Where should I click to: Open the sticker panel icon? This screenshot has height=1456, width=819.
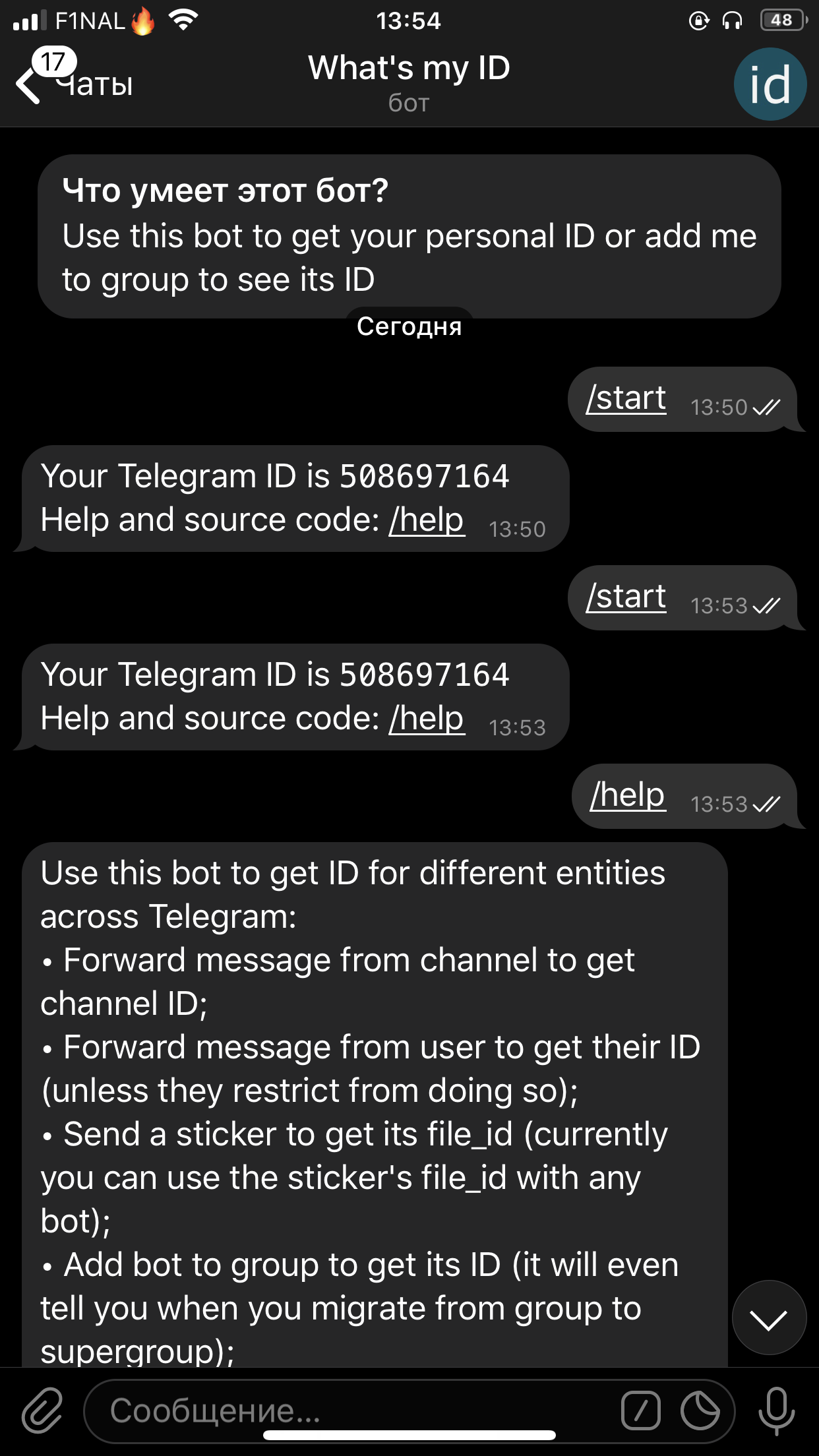point(700,1410)
